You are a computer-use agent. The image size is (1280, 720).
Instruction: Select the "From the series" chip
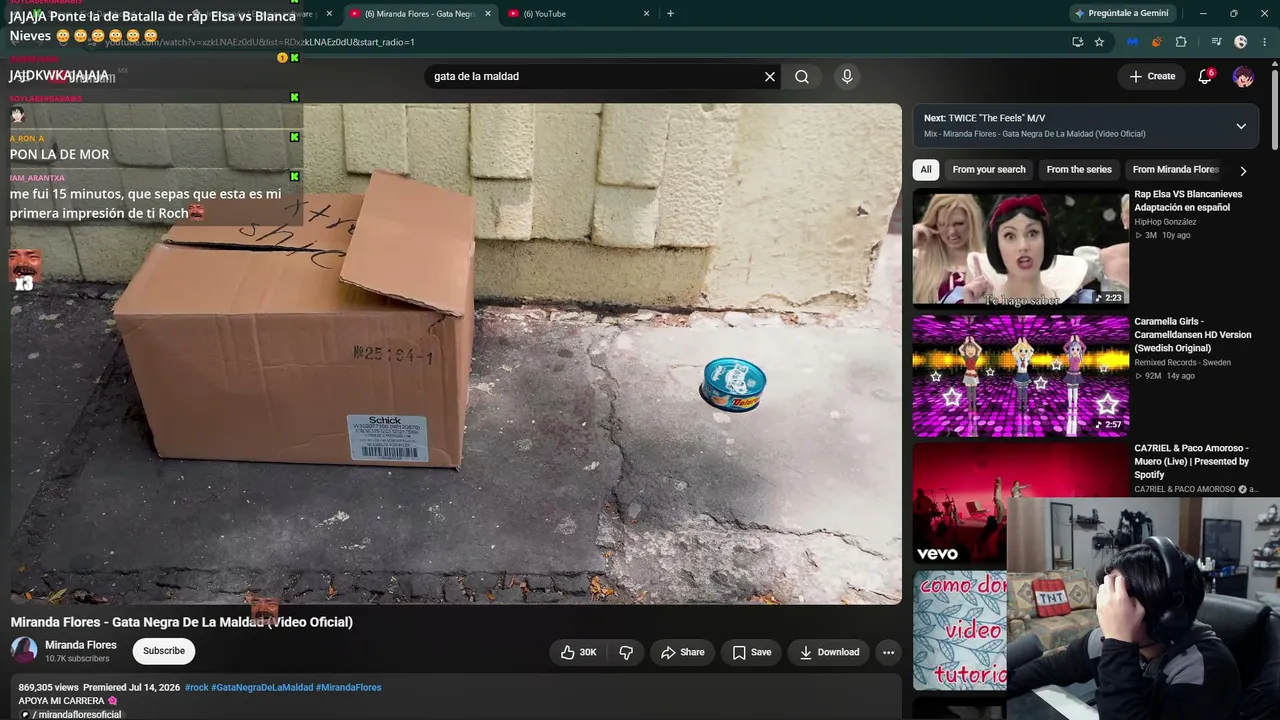tap(1079, 170)
